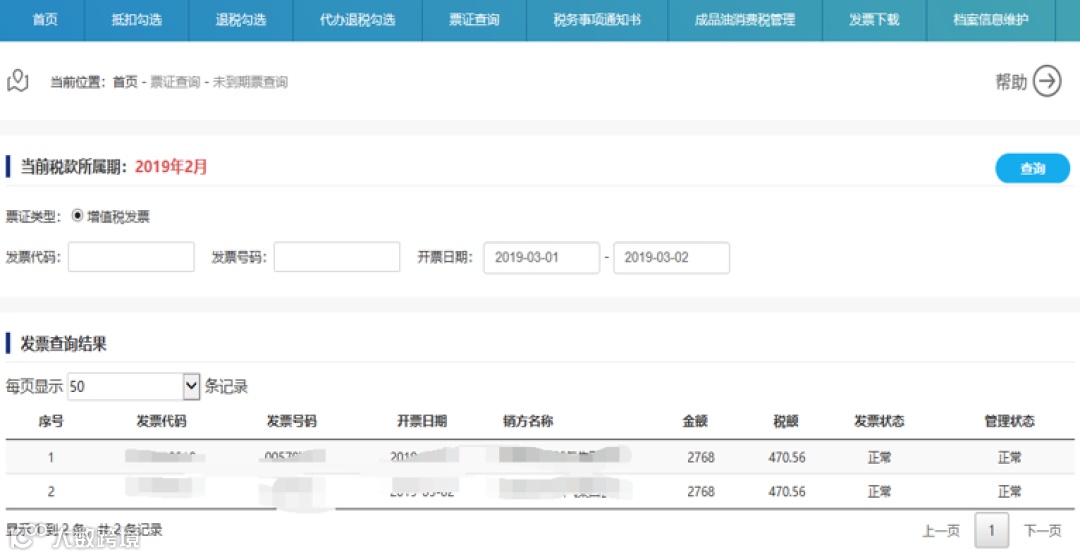Click 发票状态 正常 in row 2

(x=880, y=492)
